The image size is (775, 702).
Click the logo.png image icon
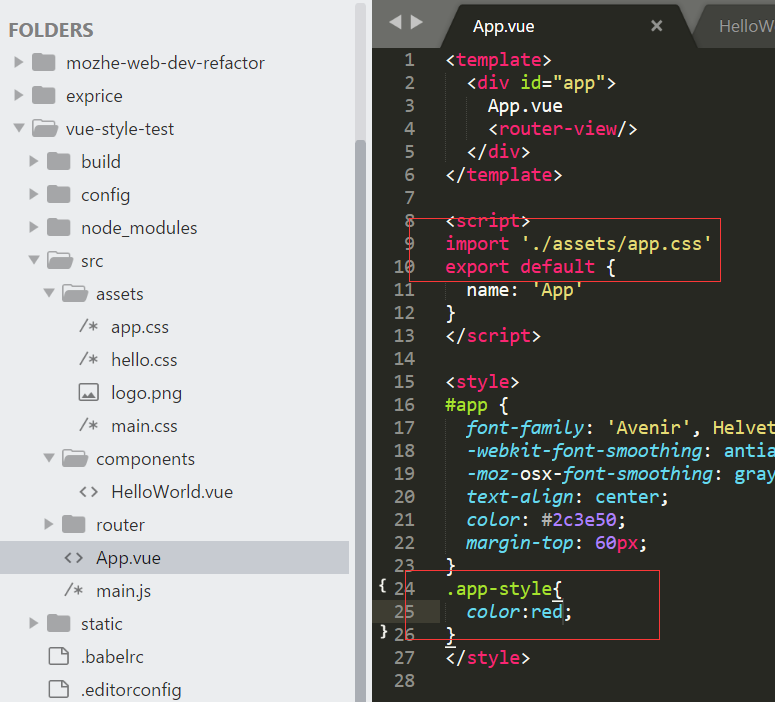[88, 393]
